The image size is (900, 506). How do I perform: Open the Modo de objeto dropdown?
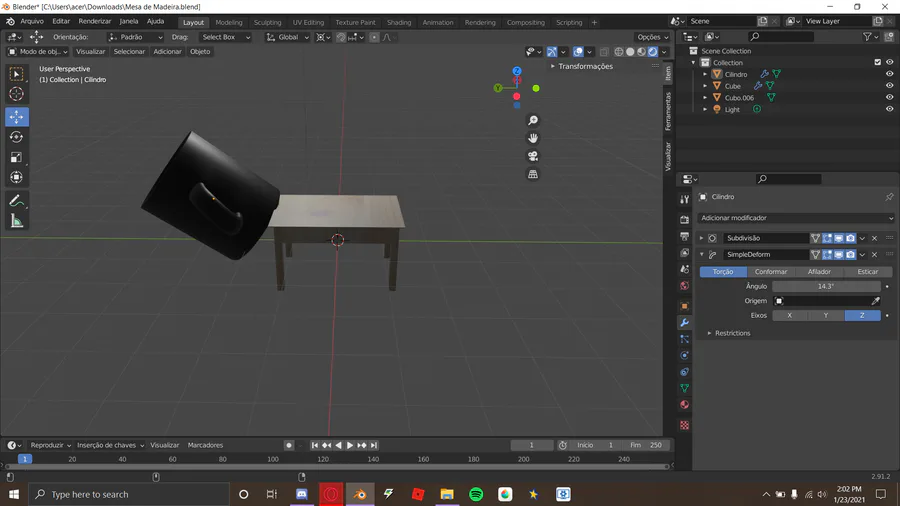click(38, 52)
